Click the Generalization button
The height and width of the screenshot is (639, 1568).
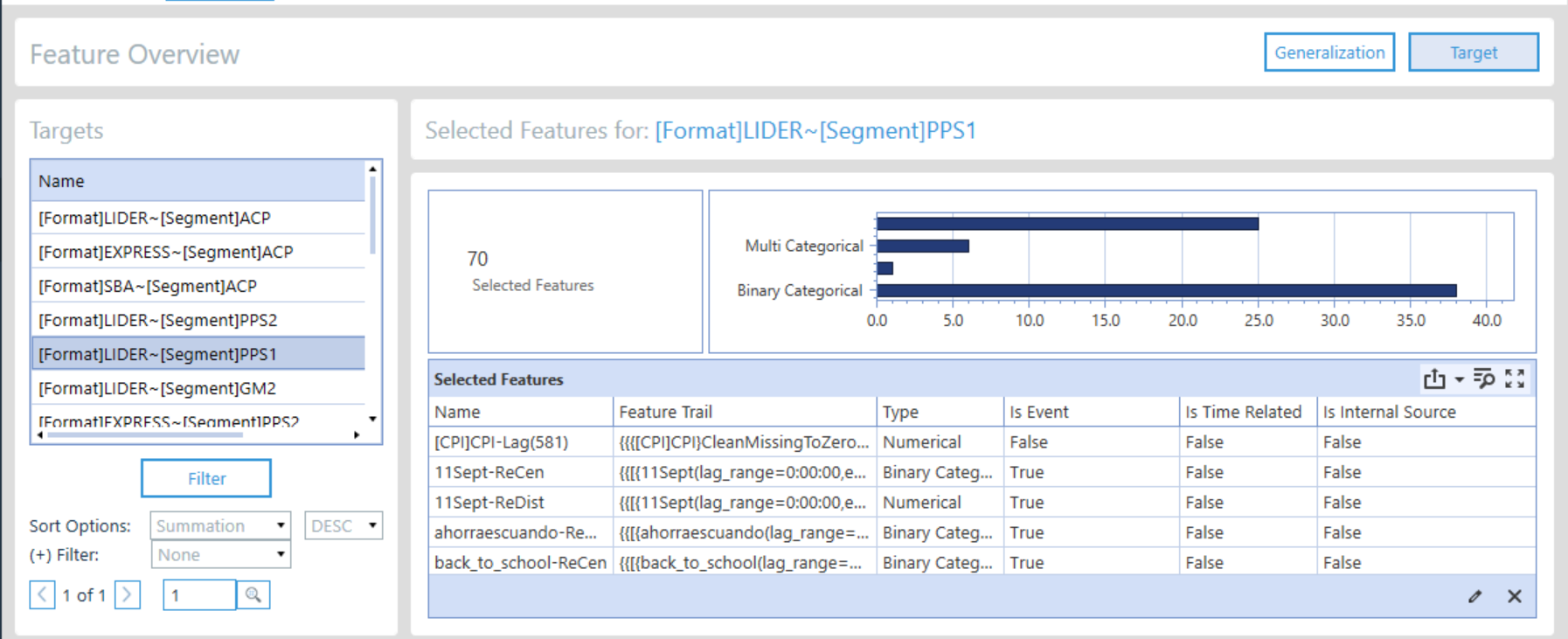(x=1329, y=52)
